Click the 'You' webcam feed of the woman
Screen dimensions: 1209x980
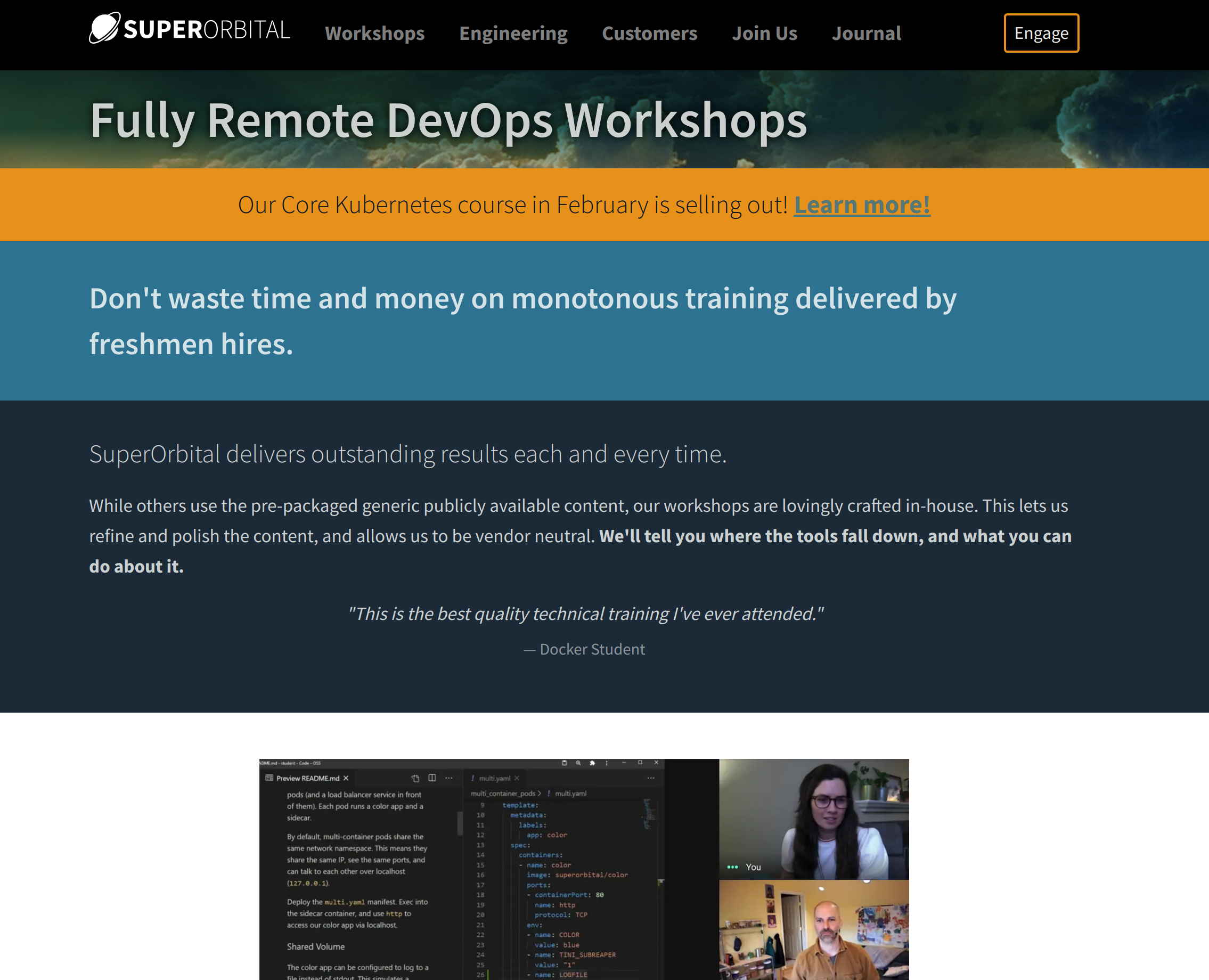tap(814, 819)
